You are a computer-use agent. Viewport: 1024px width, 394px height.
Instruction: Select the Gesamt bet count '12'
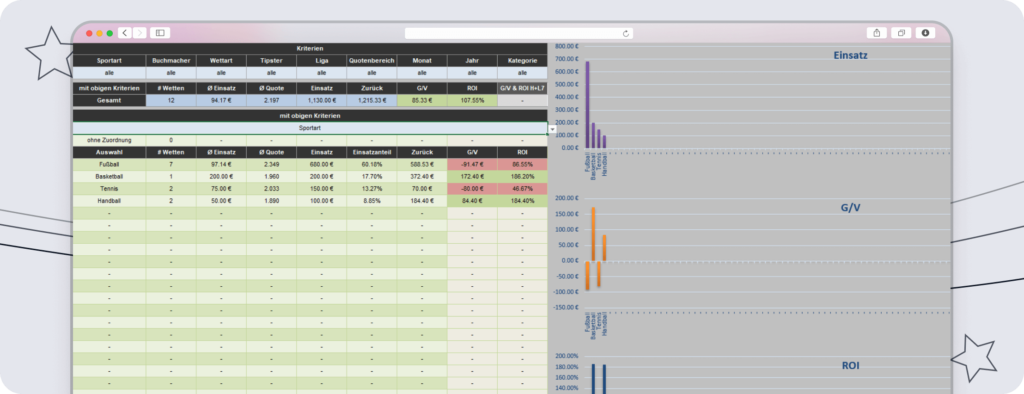(x=171, y=101)
